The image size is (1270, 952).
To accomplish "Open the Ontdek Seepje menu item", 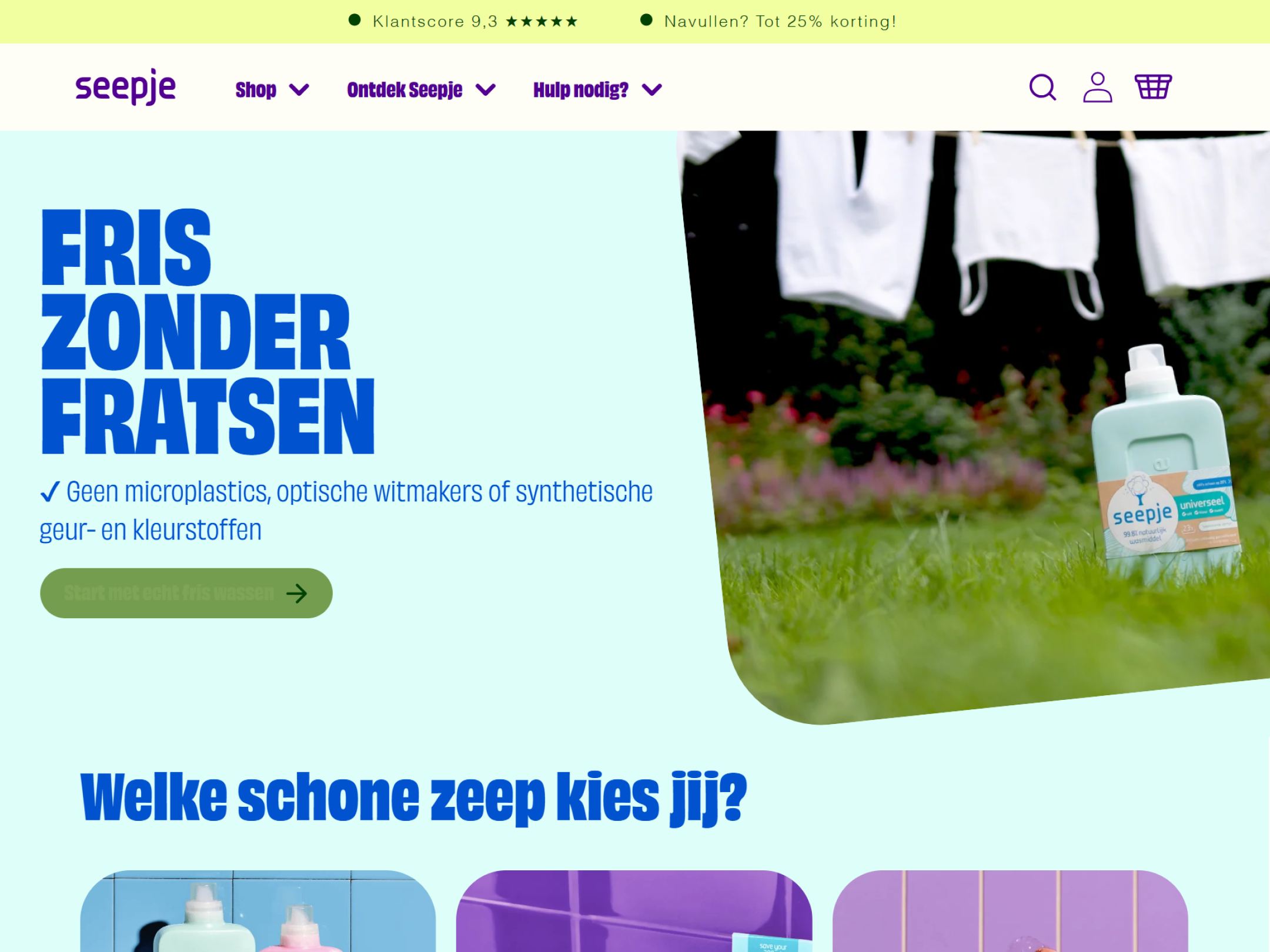I will (405, 90).
